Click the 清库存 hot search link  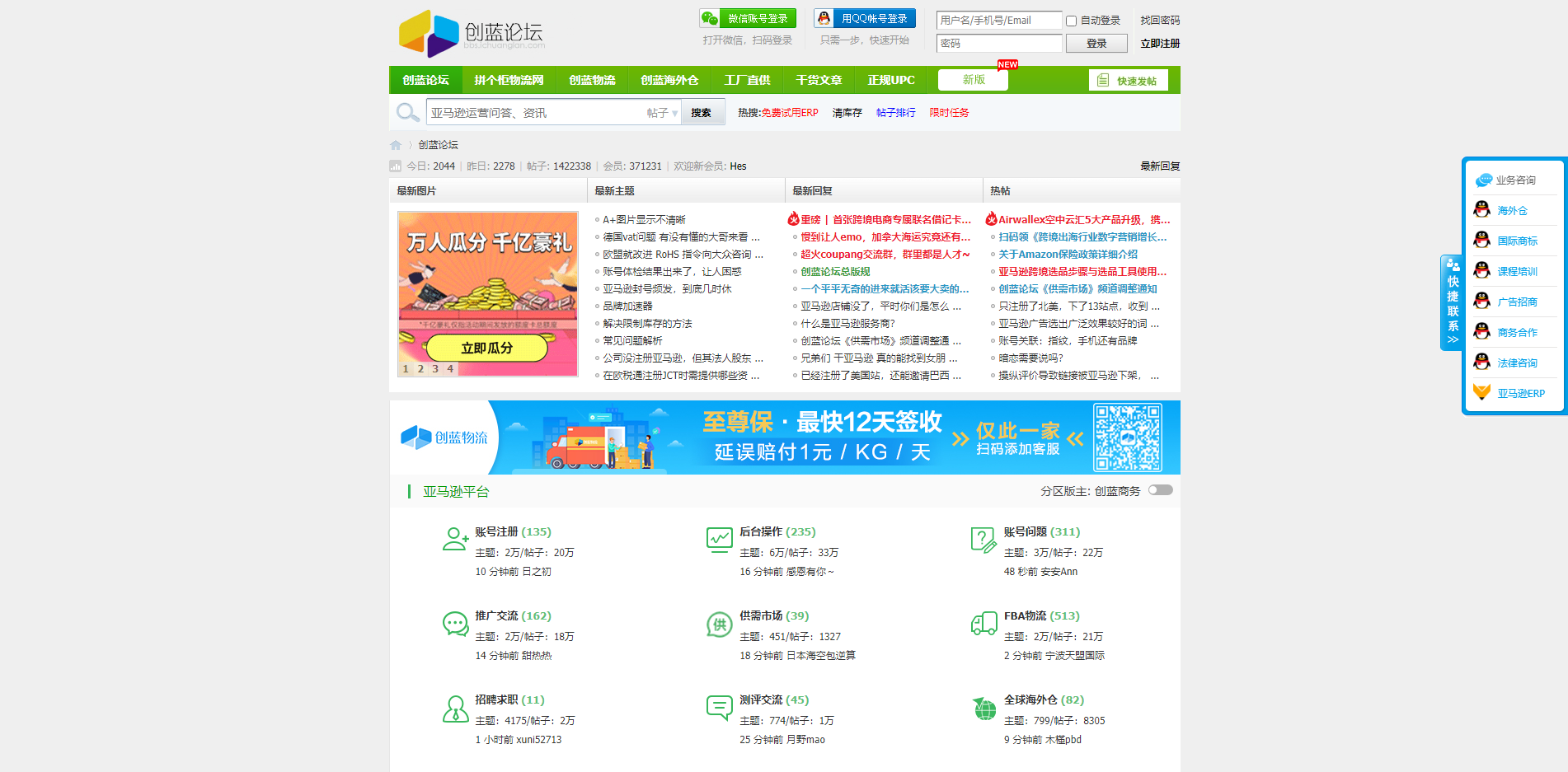point(847,113)
